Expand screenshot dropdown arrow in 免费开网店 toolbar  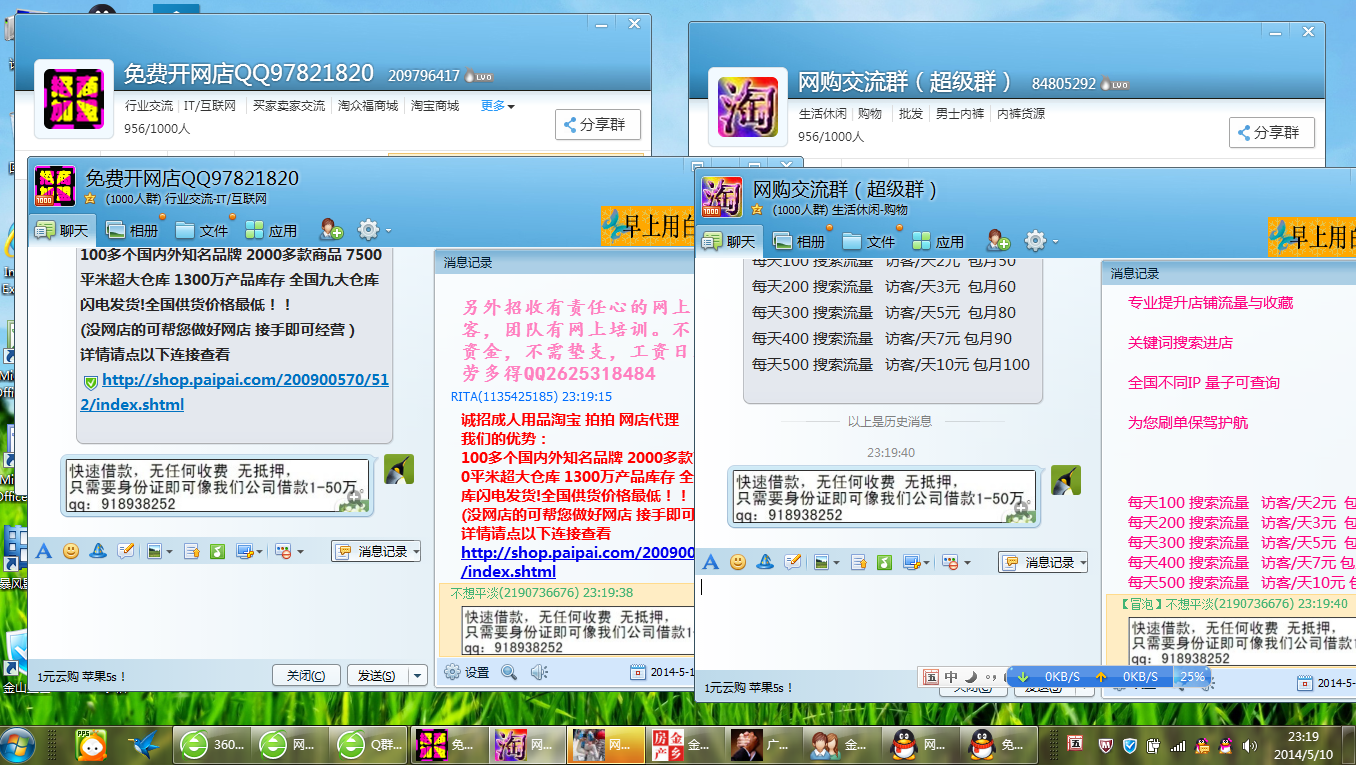(259, 552)
